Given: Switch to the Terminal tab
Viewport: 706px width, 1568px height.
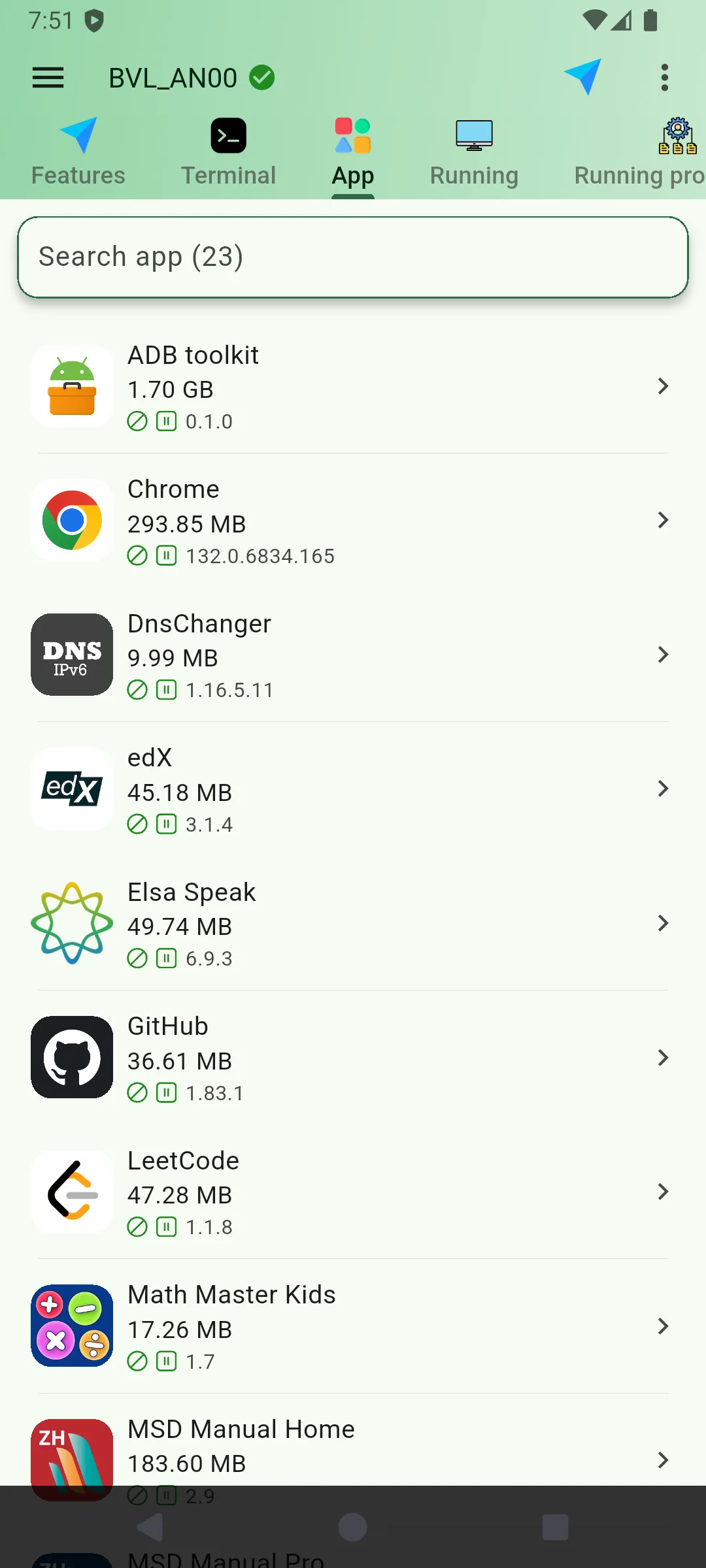Looking at the screenshot, I should (228, 152).
